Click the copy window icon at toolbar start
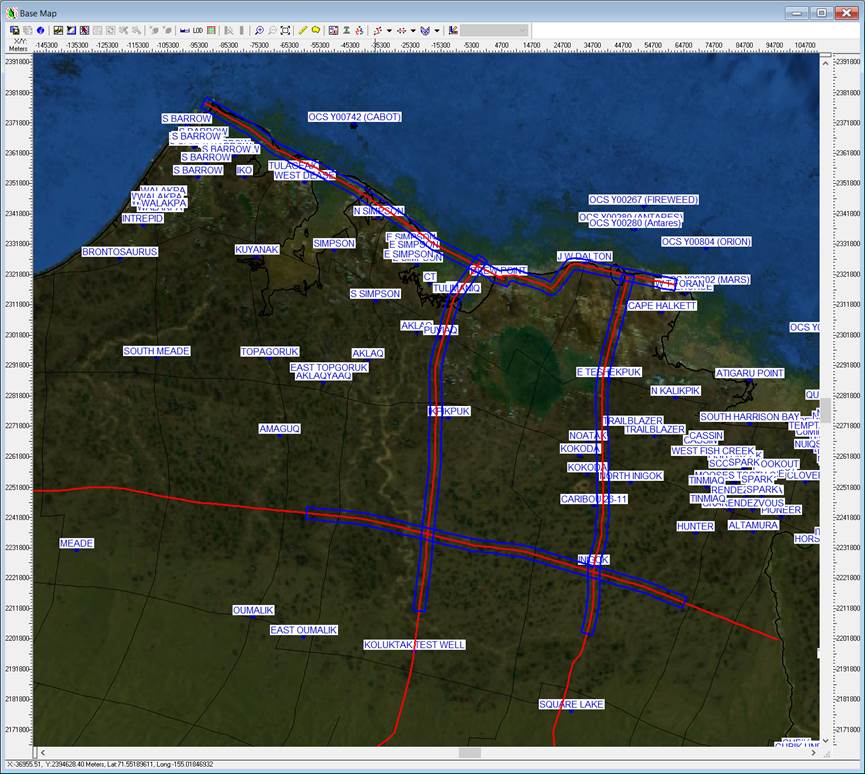The height and width of the screenshot is (774, 865). (x=14, y=31)
